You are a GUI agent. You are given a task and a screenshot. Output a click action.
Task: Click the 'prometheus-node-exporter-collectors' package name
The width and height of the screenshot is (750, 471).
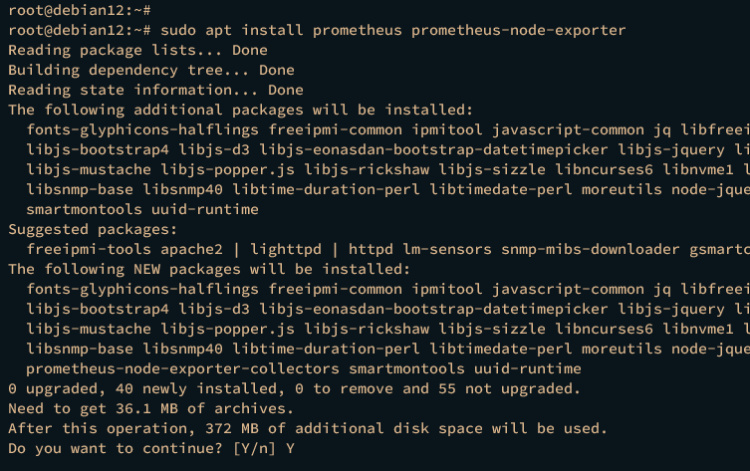[183, 369]
